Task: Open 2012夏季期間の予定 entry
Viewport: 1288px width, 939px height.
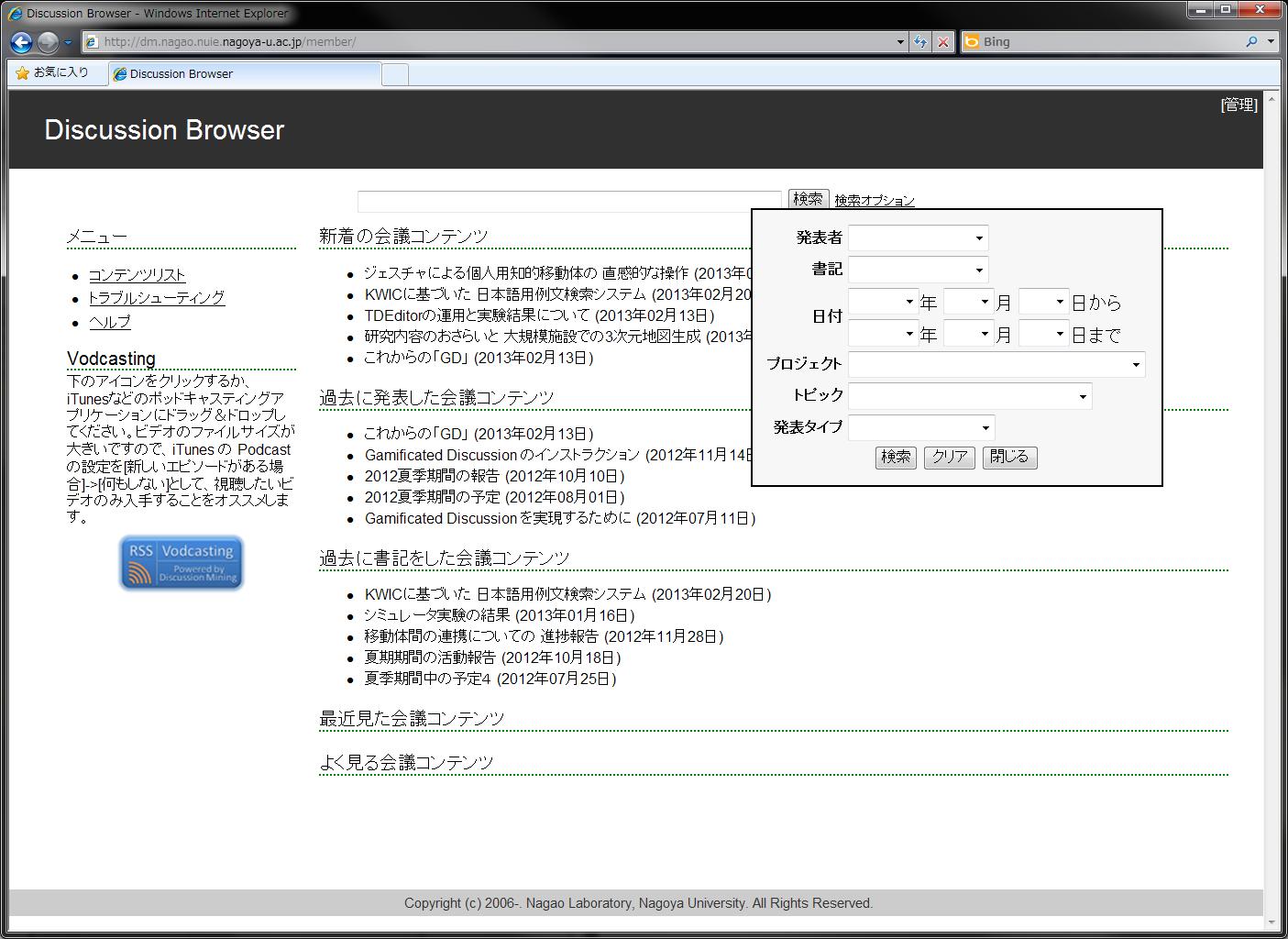Action: click(x=494, y=497)
